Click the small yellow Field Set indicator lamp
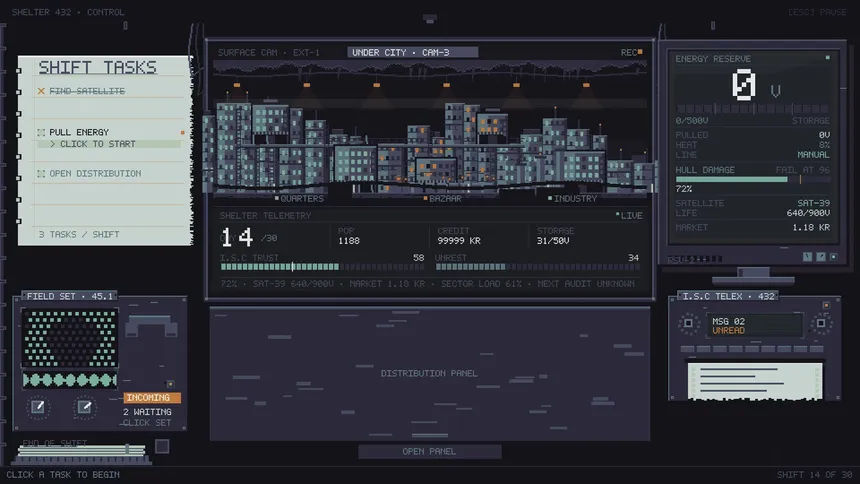Screen dimensions: 860x484 pos(170,384)
